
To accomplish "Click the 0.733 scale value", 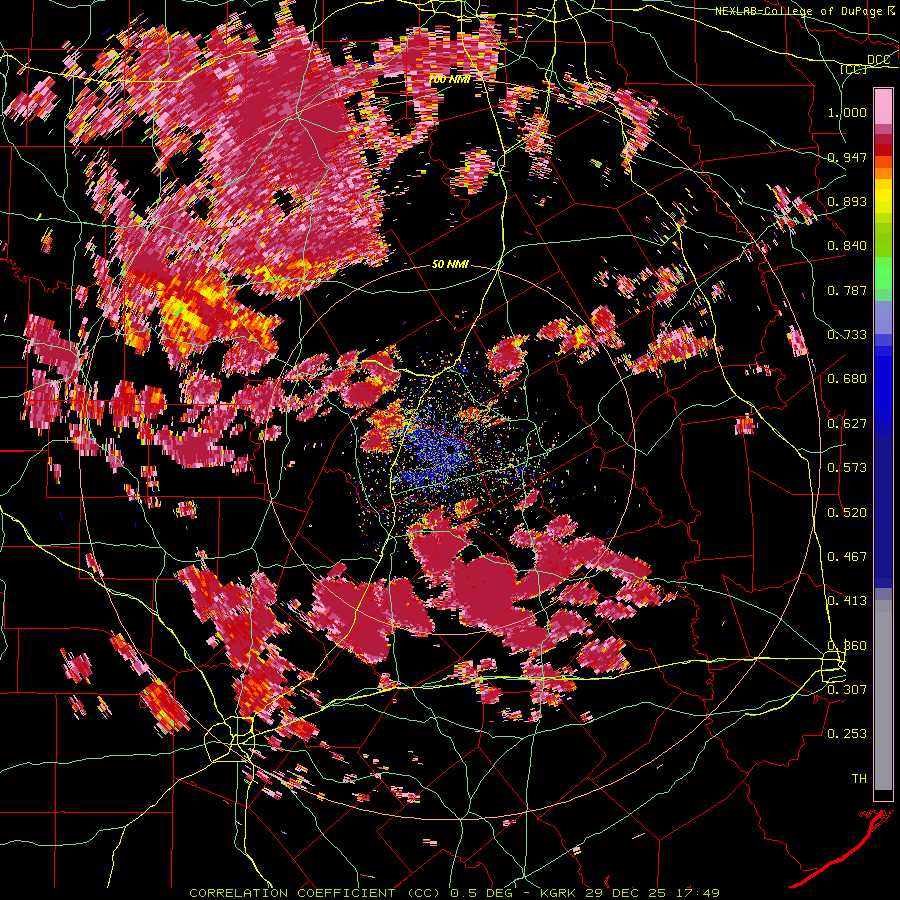I will 847,334.
